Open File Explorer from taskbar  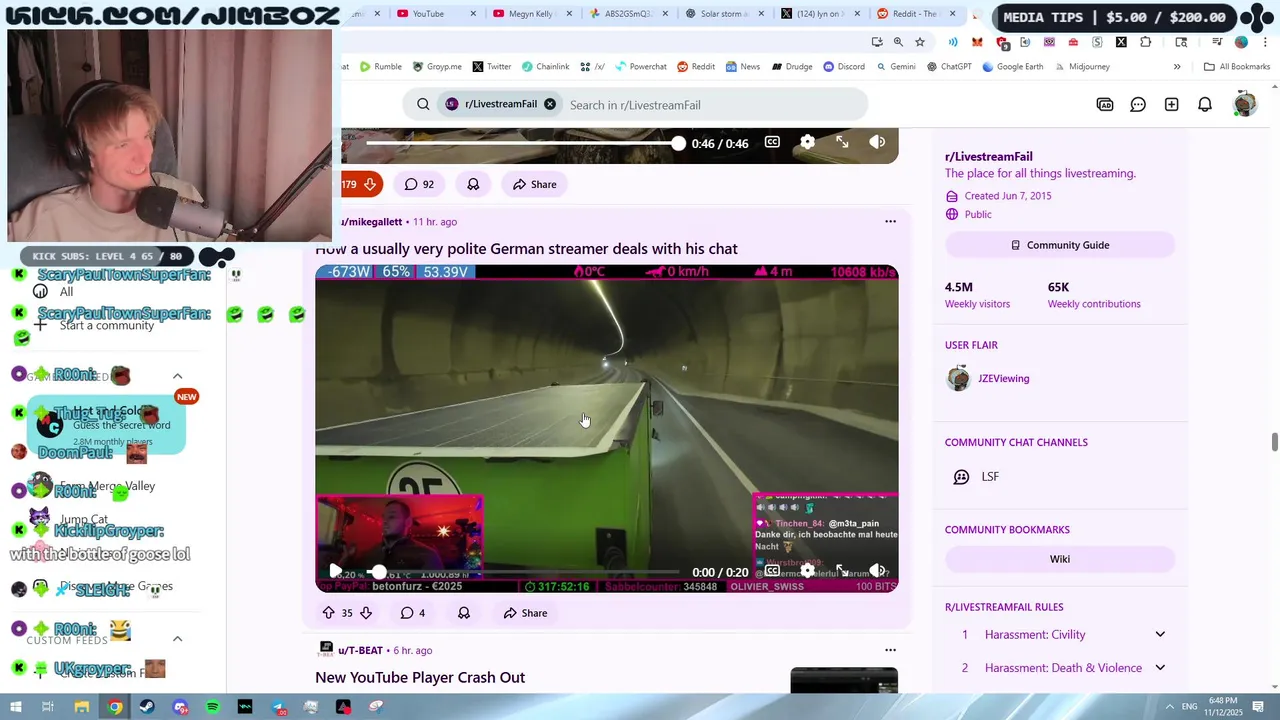point(82,707)
